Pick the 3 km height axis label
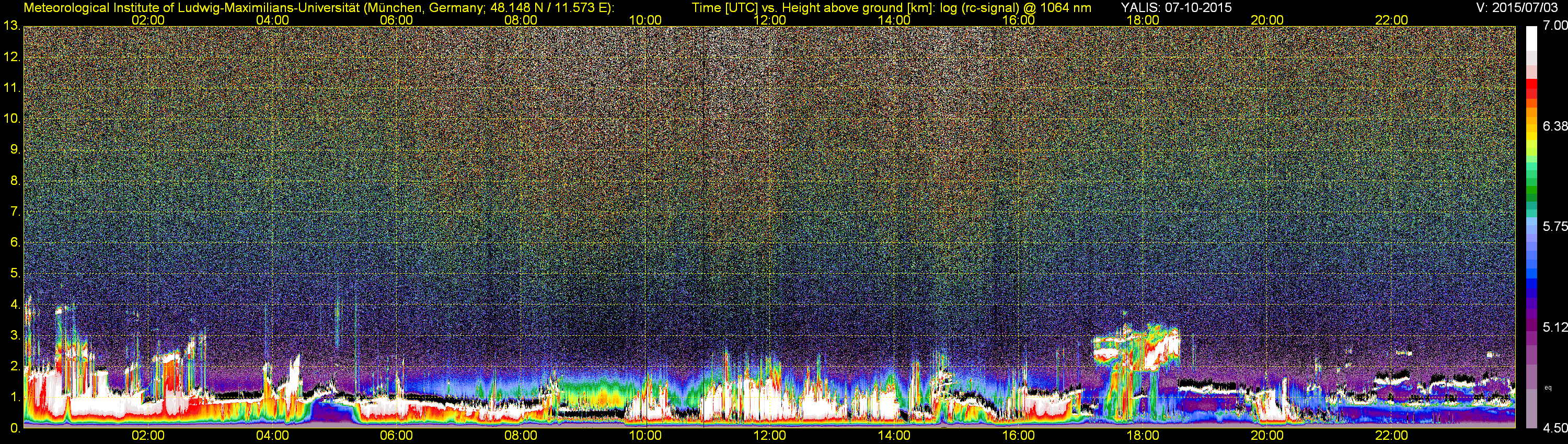1568x444 pixels. [15, 336]
